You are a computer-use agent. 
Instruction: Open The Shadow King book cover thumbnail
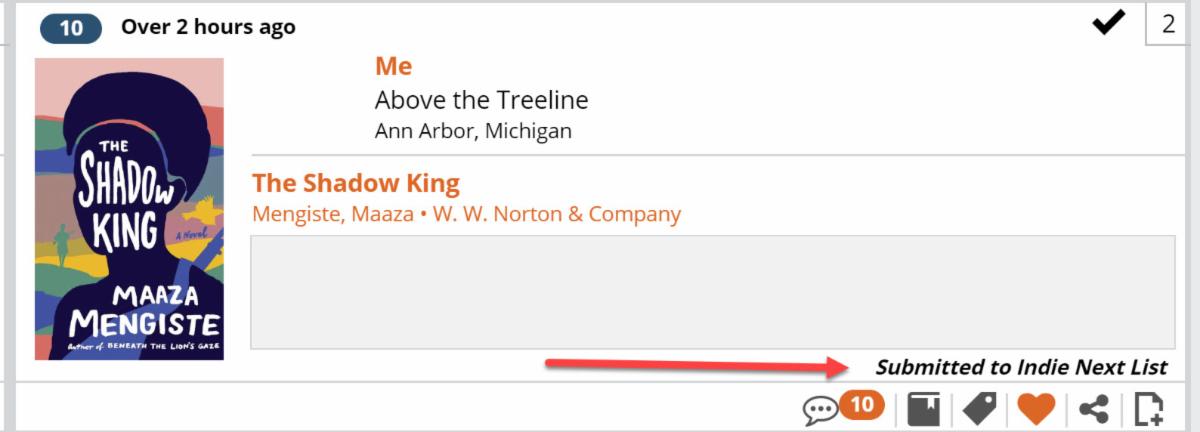tap(129, 209)
